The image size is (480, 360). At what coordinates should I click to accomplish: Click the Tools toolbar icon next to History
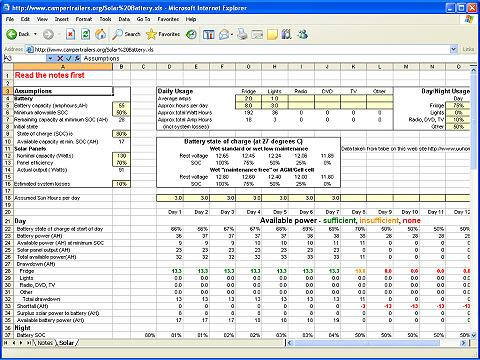coord(209,34)
